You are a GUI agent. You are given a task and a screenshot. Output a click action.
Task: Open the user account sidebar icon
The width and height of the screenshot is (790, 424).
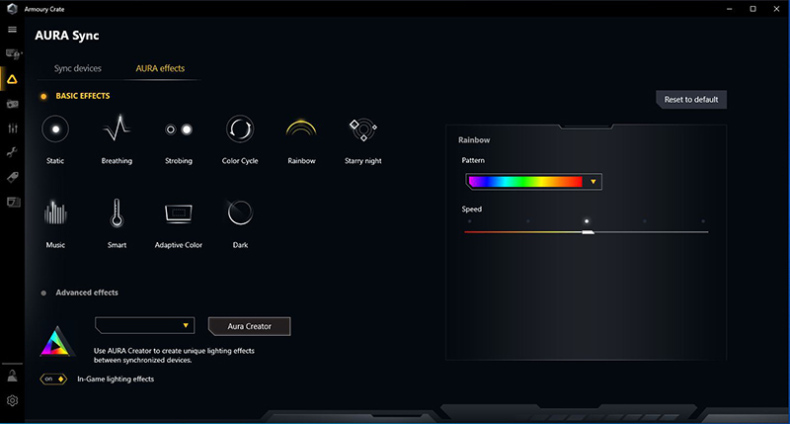(x=13, y=375)
